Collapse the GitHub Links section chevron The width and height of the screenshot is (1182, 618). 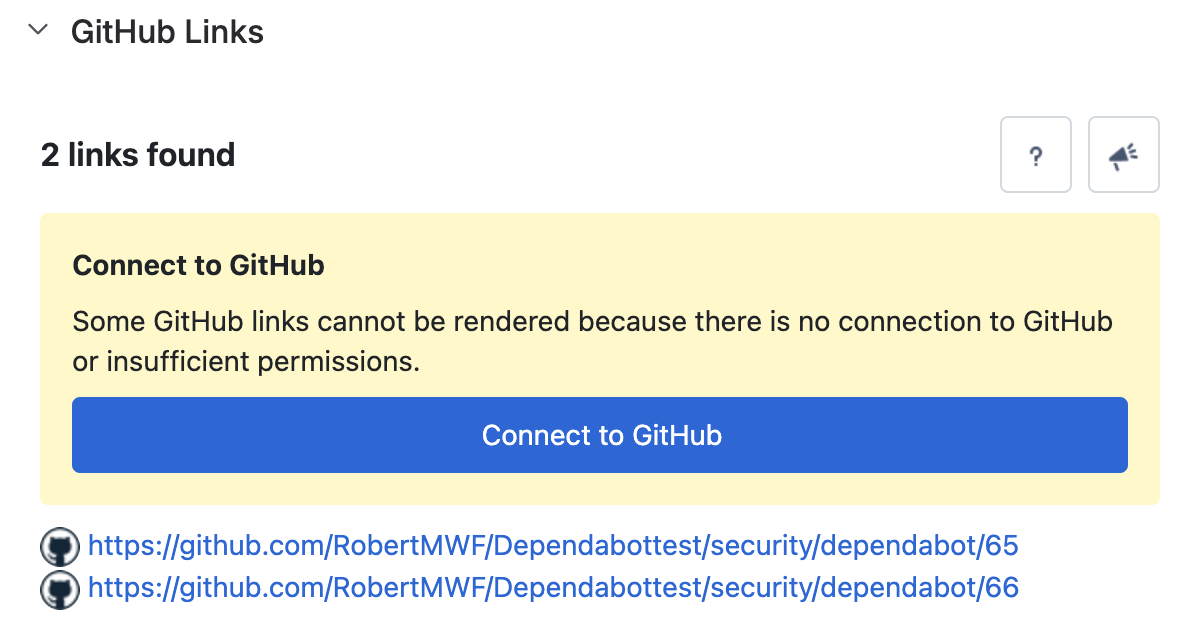point(38,31)
